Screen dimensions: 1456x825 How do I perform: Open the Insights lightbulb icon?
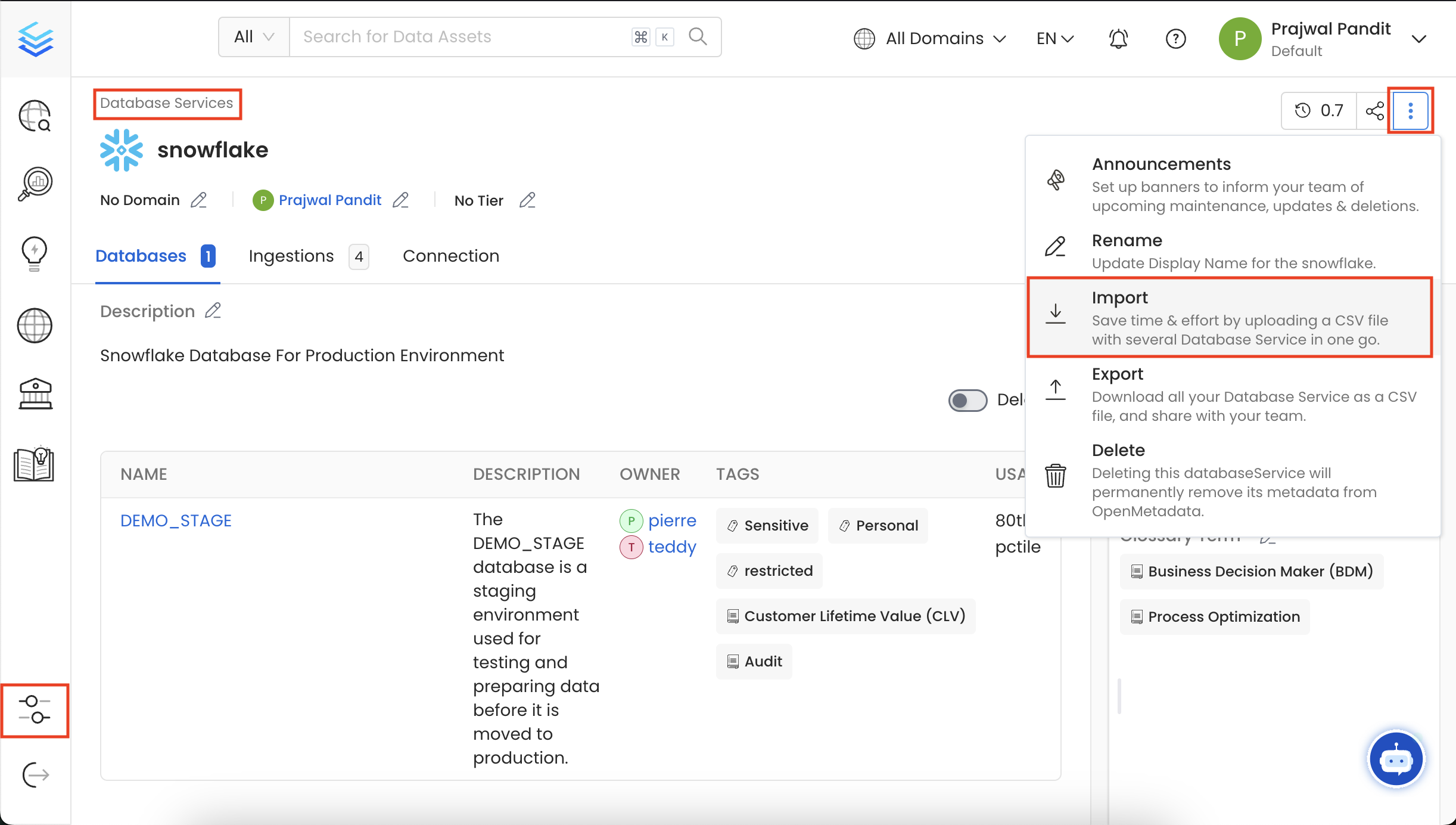(x=34, y=253)
